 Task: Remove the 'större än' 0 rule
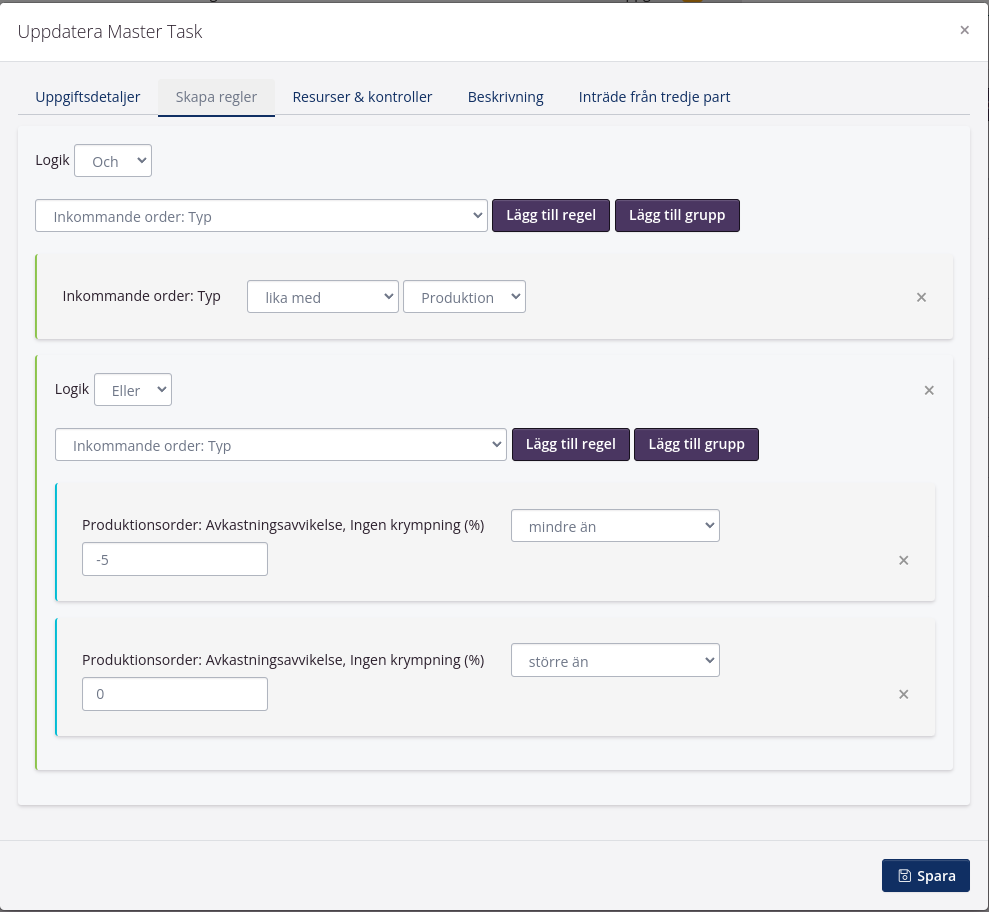coord(903,695)
